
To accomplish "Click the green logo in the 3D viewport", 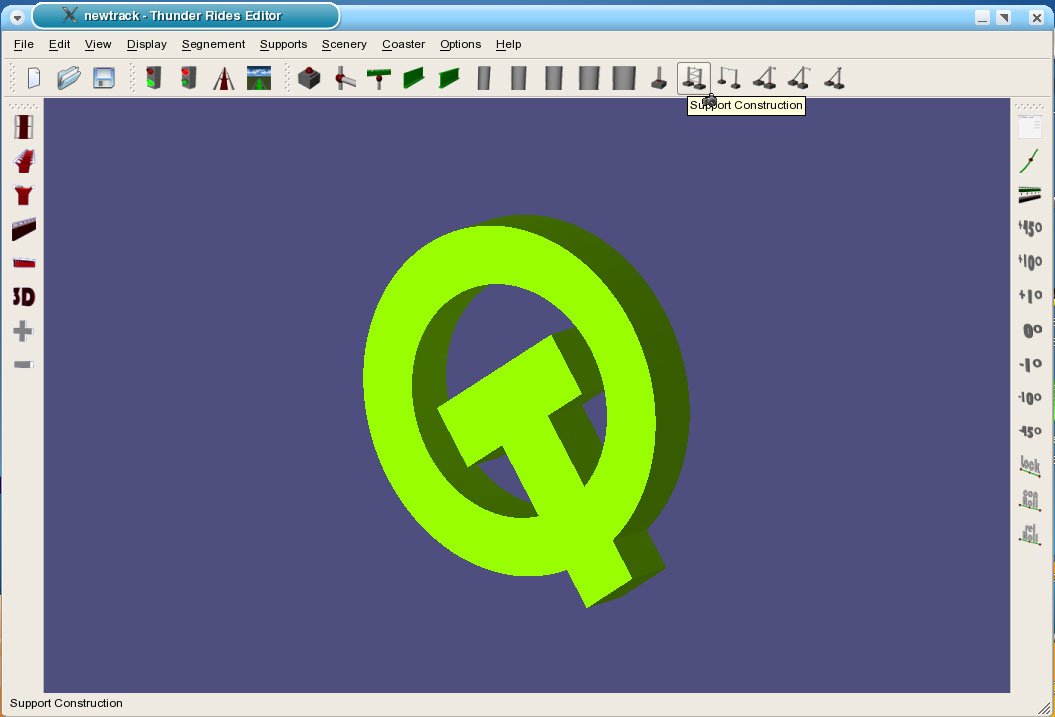I will click(x=526, y=411).
